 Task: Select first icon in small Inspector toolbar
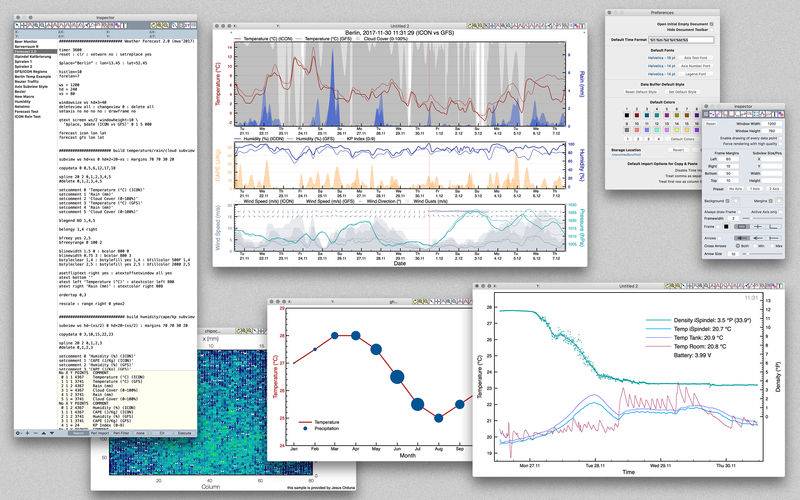pyautogui.click(x=706, y=114)
